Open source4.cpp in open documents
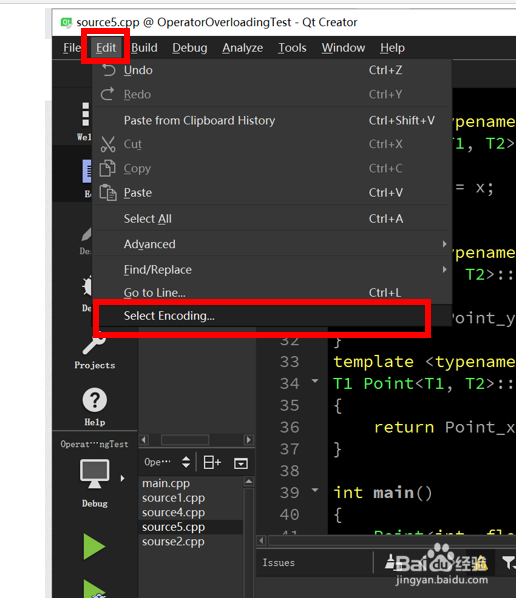The image size is (516, 598). point(174,513)
